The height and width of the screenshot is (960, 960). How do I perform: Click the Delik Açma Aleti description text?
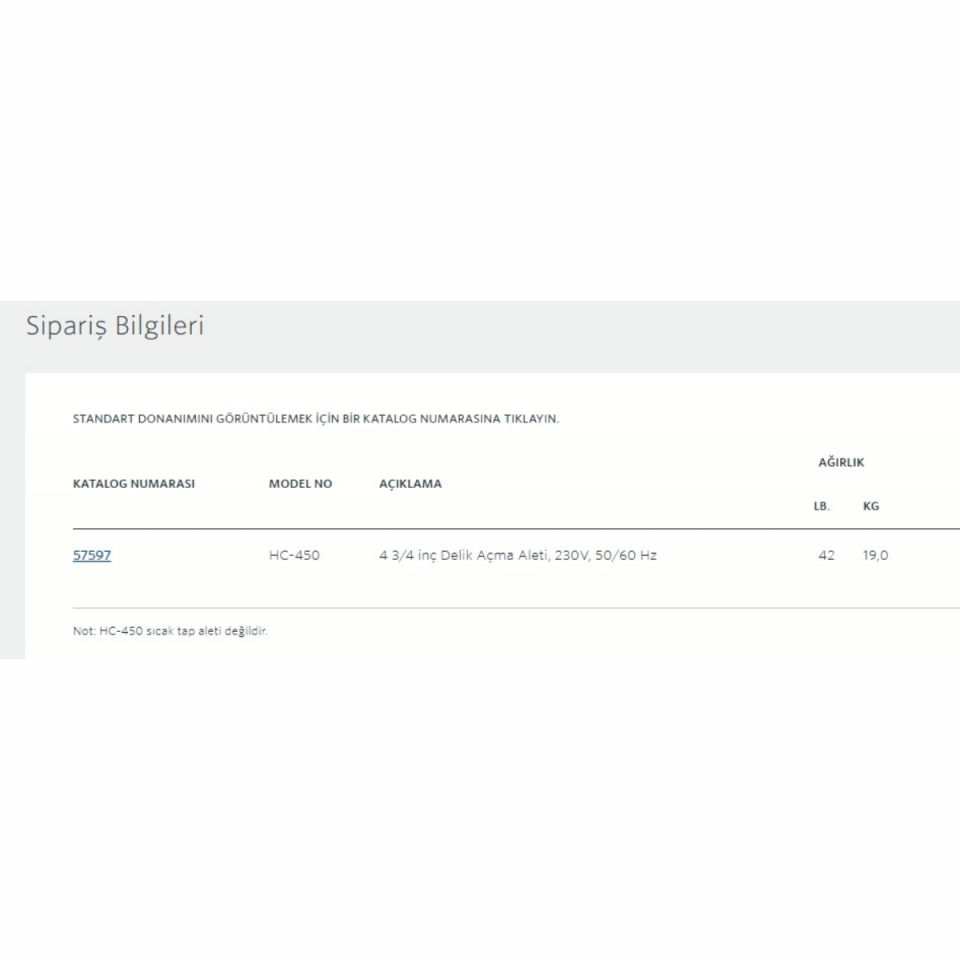point(517,556)
